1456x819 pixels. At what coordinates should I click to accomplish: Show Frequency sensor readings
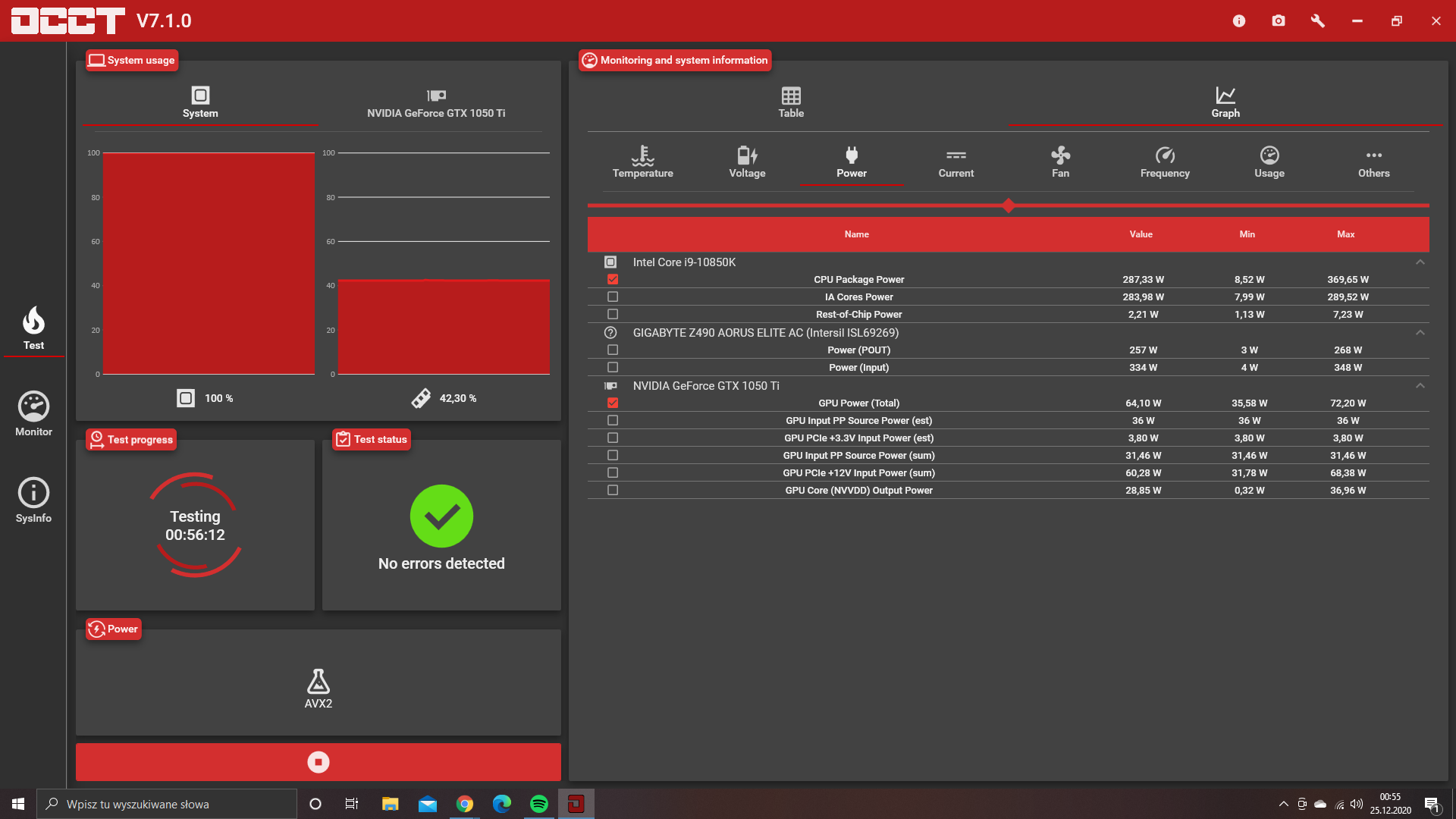pyautogui.click(x=1165, y=162)
